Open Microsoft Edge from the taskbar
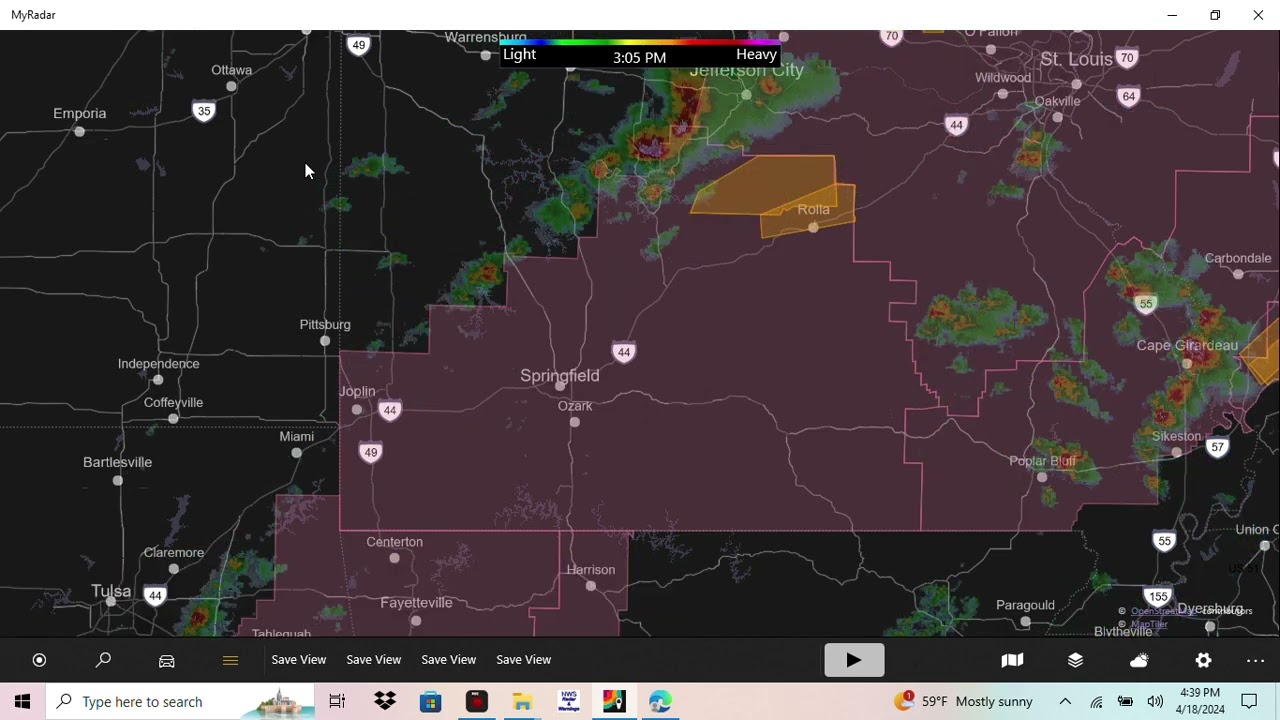Image resolution: width=1280 pixels, height=720 pixels. tap(660, 702)
